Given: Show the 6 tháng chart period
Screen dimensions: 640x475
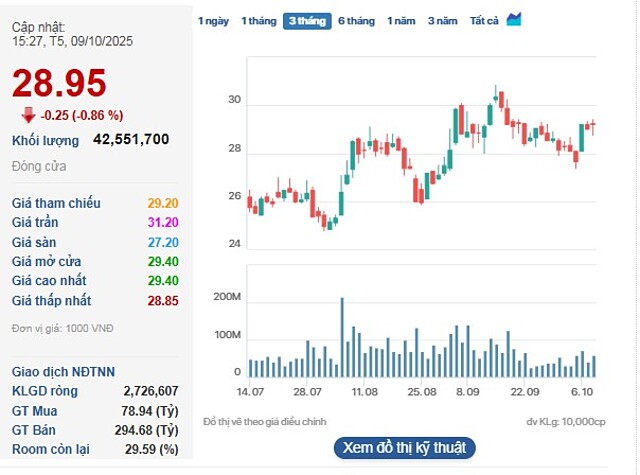Looking at the screenshot, I should pos(356,20).
